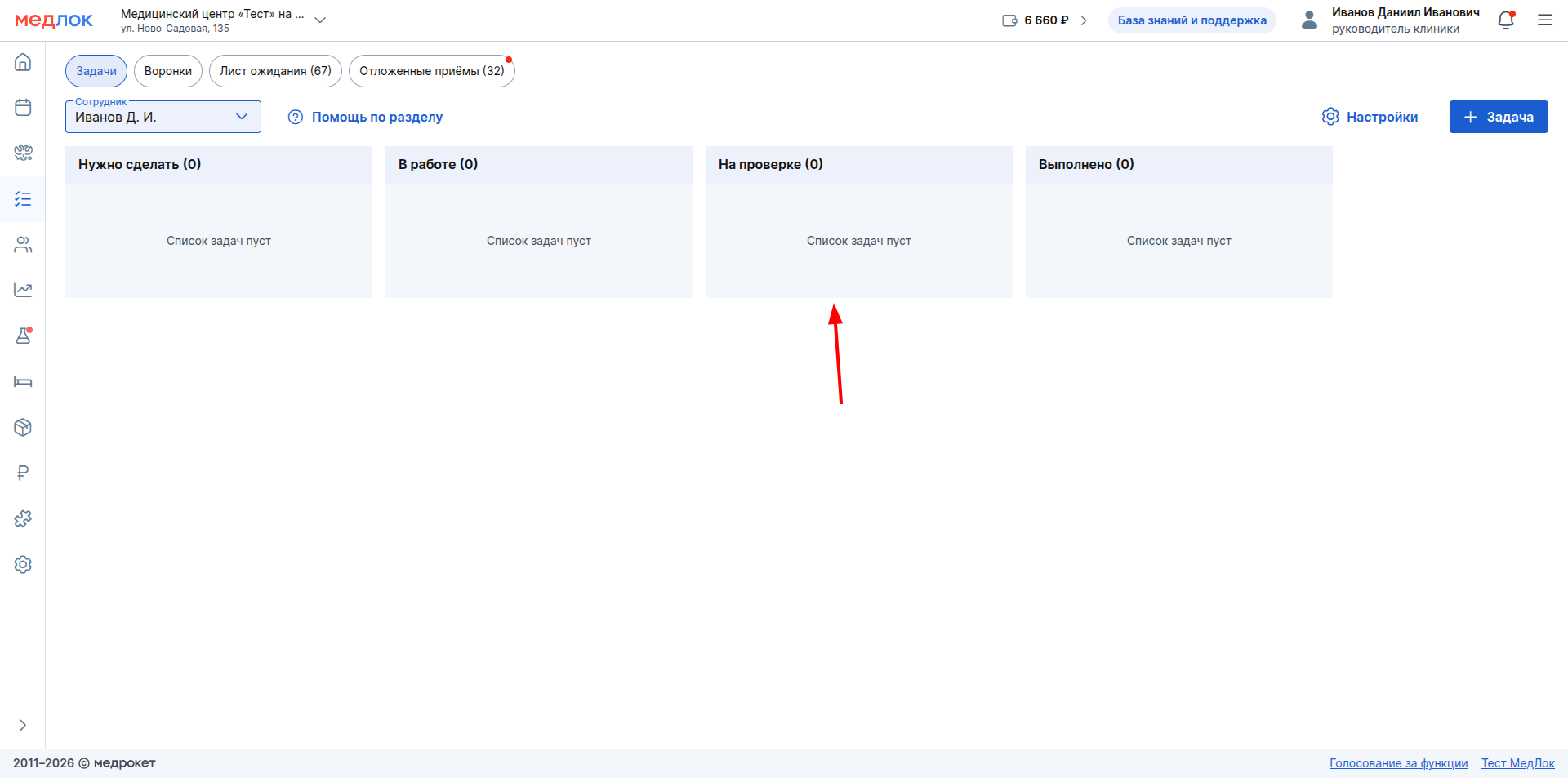
Task: Click the patients people icon in sidebar
Action: (23, 245)
